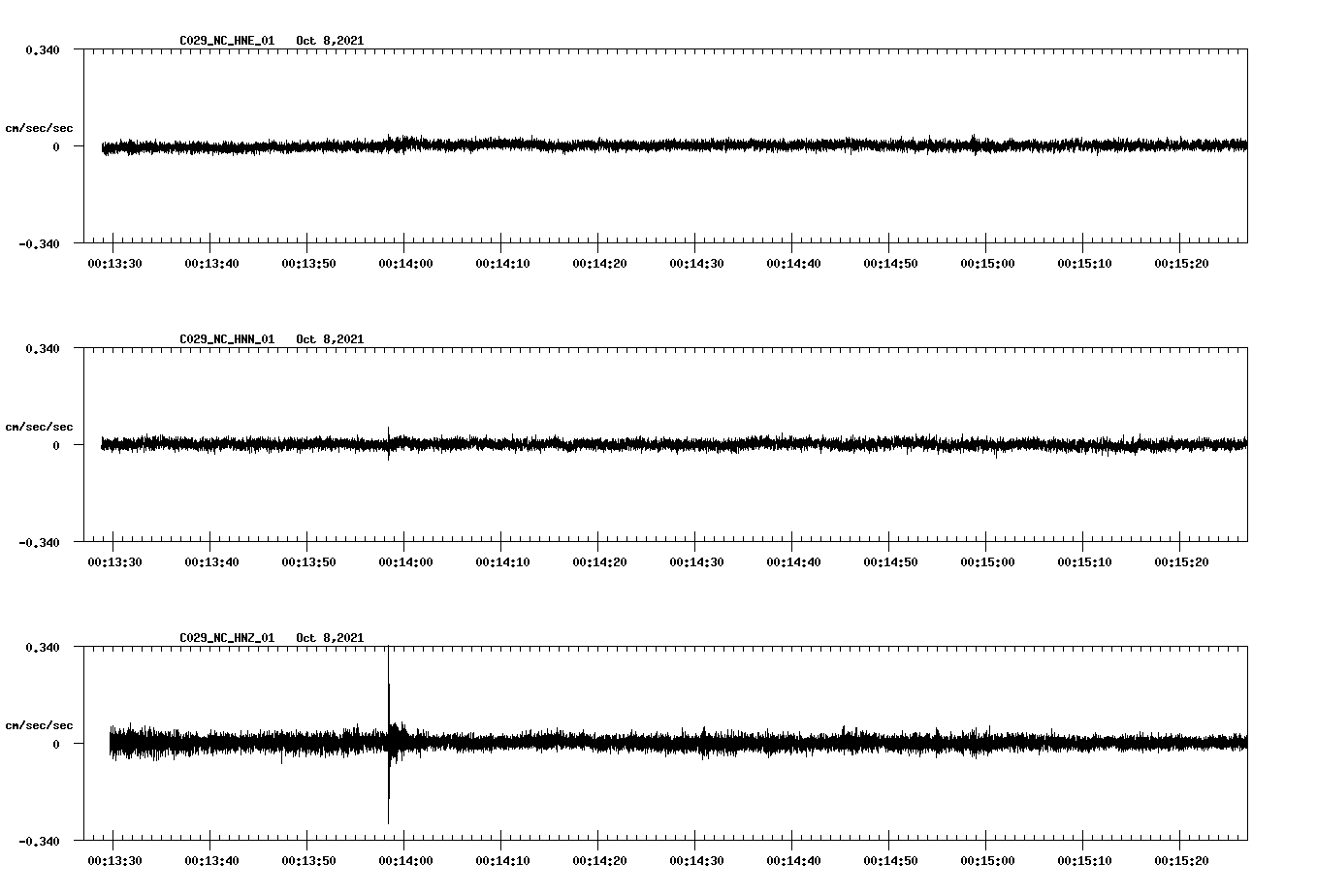
Task: Click the 00:14:00 time label under HNE plot
Action: (405, 264)
